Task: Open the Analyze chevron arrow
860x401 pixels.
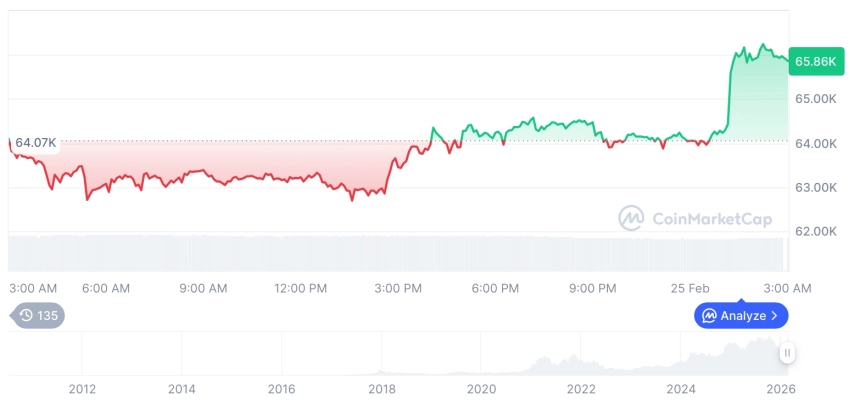Action: pyautogui.click(x=774, y=316)
